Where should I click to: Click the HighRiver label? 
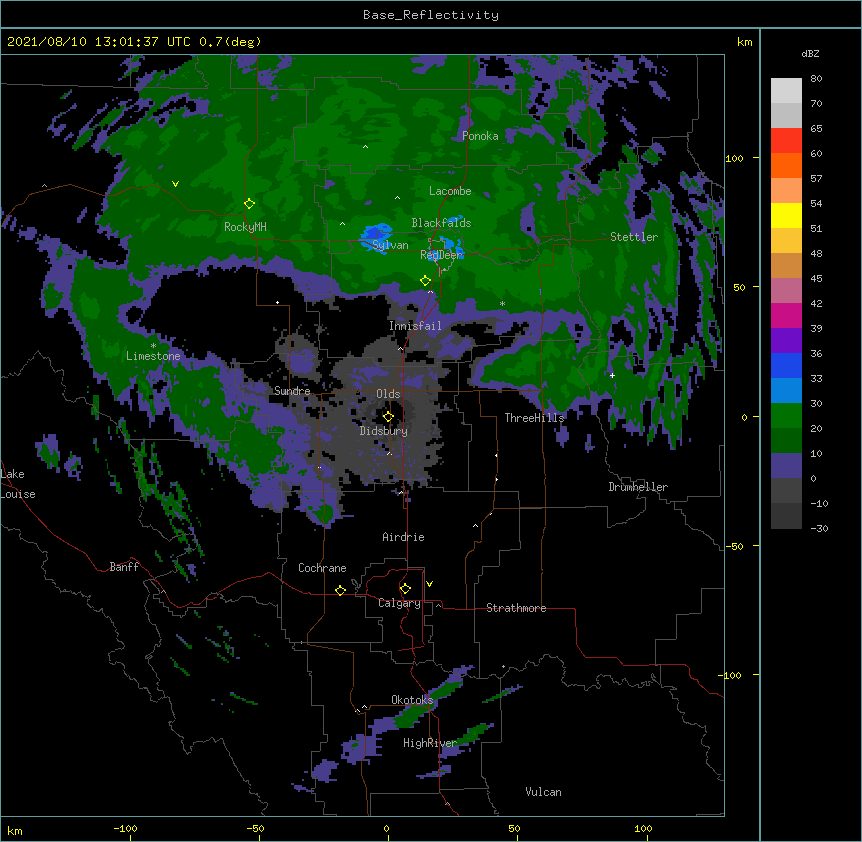pyautogui.click(x=430, y=743)
